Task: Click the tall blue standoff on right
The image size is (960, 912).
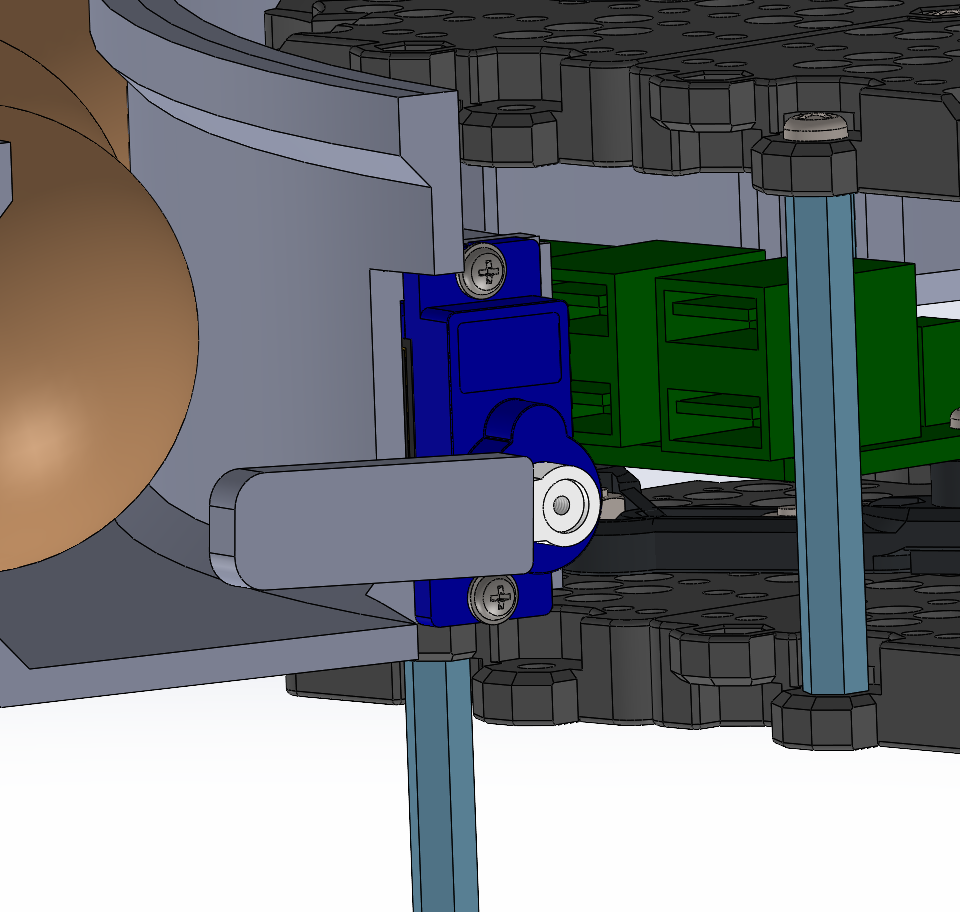Action: (826, 440)
